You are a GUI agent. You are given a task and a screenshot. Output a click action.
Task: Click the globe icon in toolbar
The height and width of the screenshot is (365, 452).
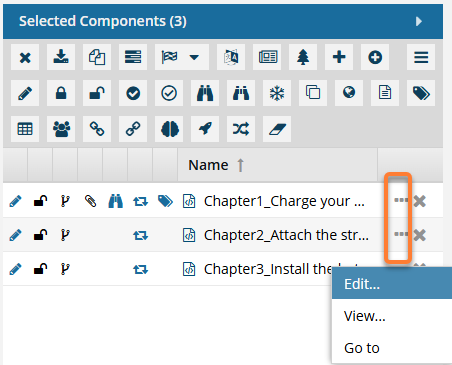point(349,93)
